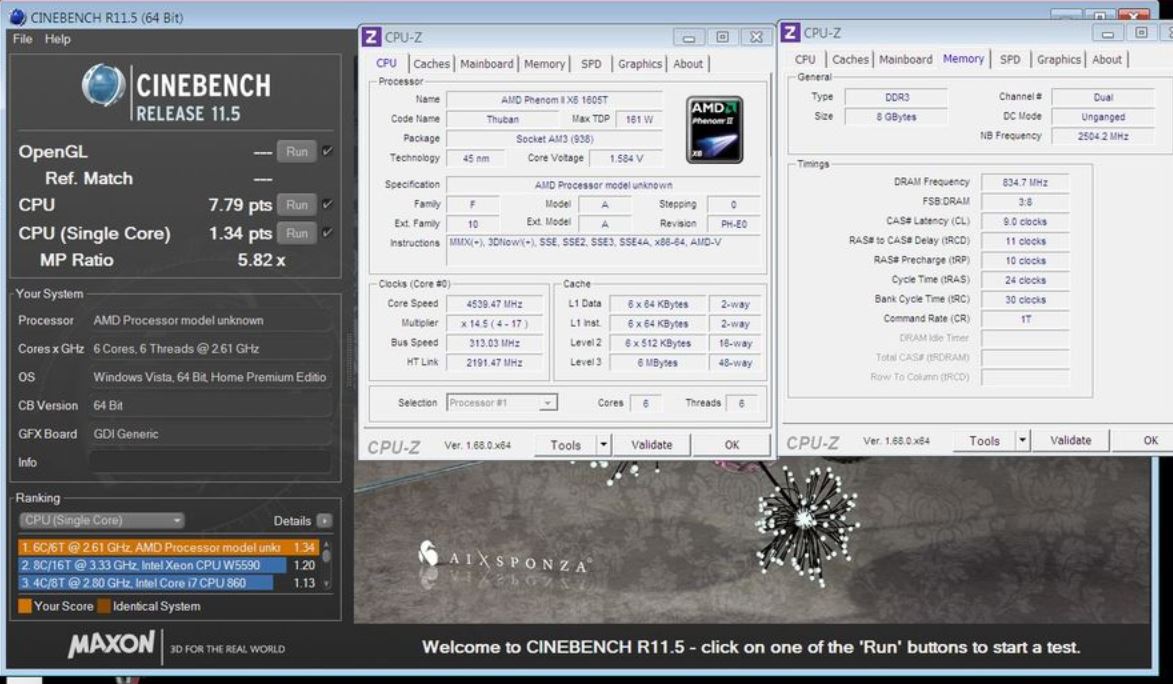This screenshot has height=684, width=1173.
Task: Click the Cinebench globe logo icon
Action: tap(103, 85)
